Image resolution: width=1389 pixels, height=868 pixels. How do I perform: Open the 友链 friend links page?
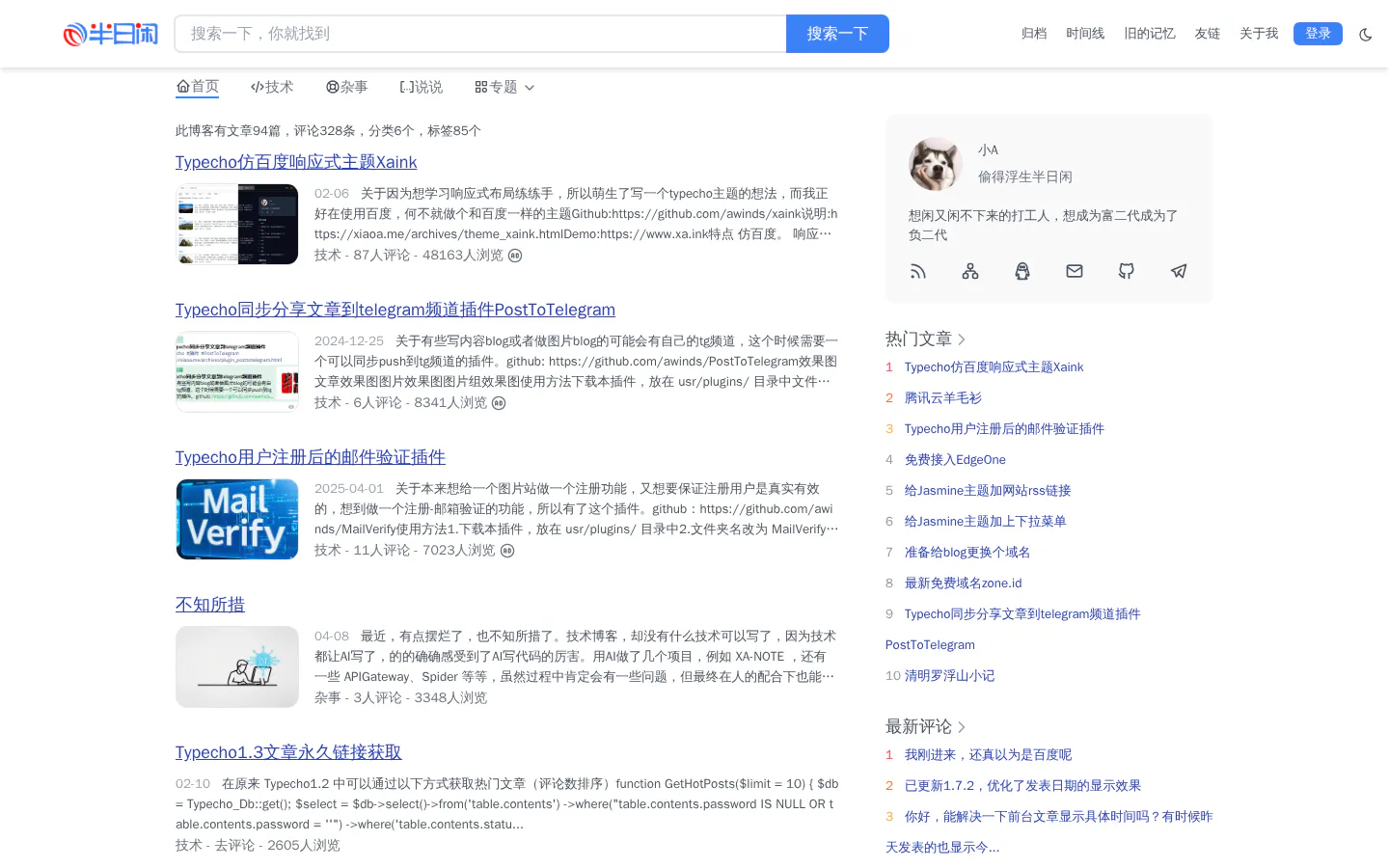tap(1208, 34)
